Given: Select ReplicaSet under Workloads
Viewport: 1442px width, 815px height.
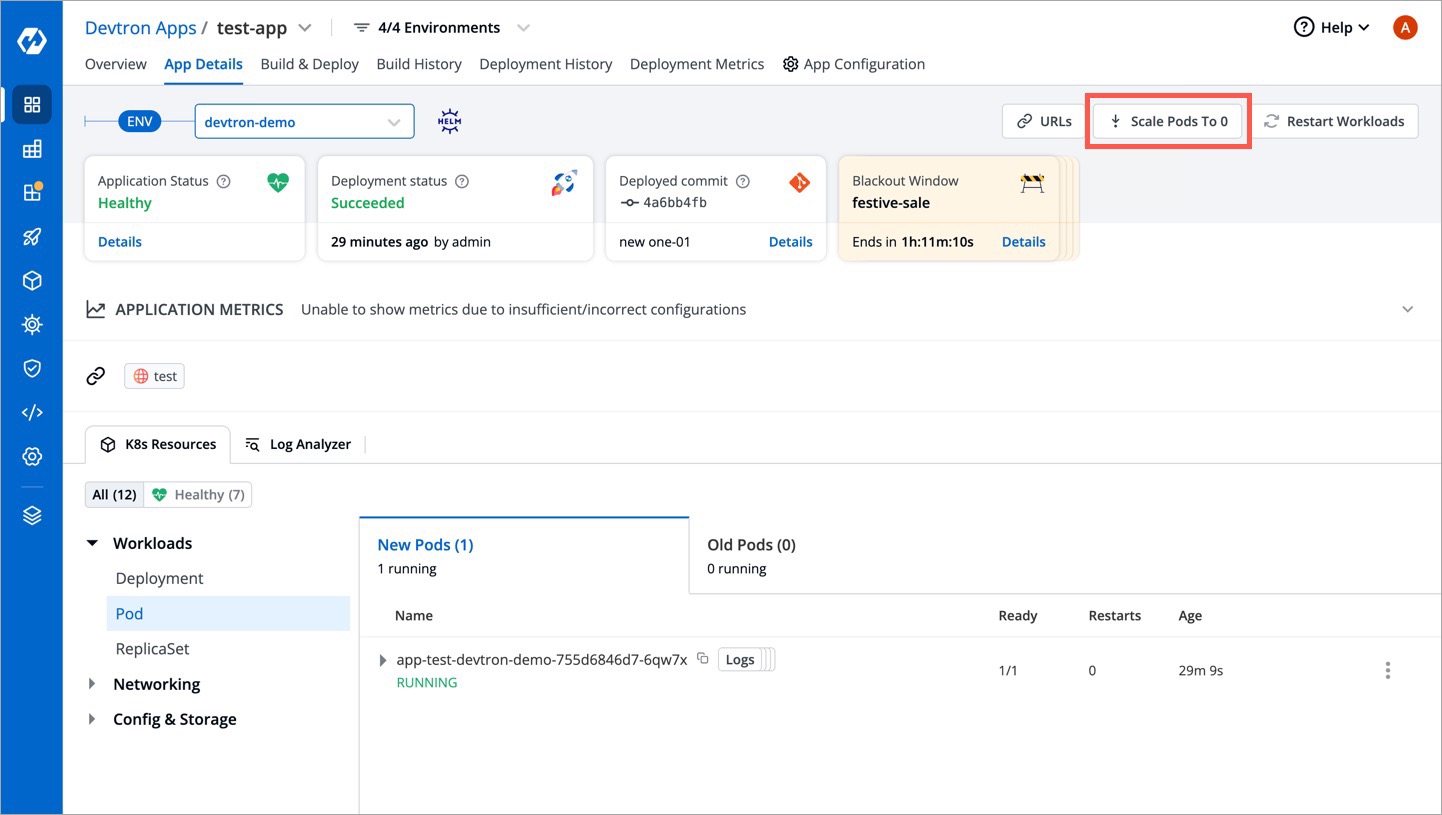Looking at the screenshot, I should (152, 649).
